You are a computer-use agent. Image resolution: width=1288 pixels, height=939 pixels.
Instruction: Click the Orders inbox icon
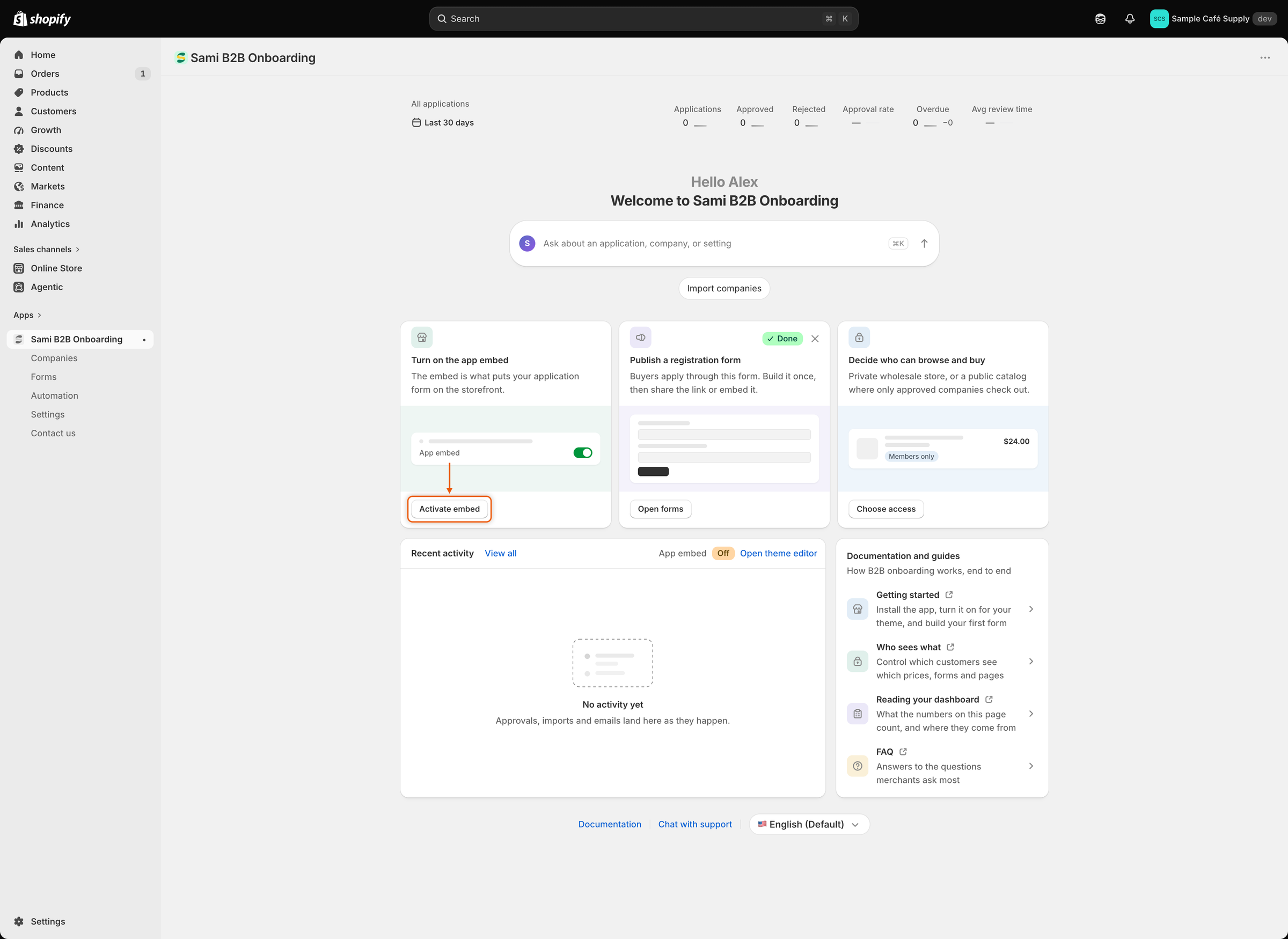tap(19, 74)
